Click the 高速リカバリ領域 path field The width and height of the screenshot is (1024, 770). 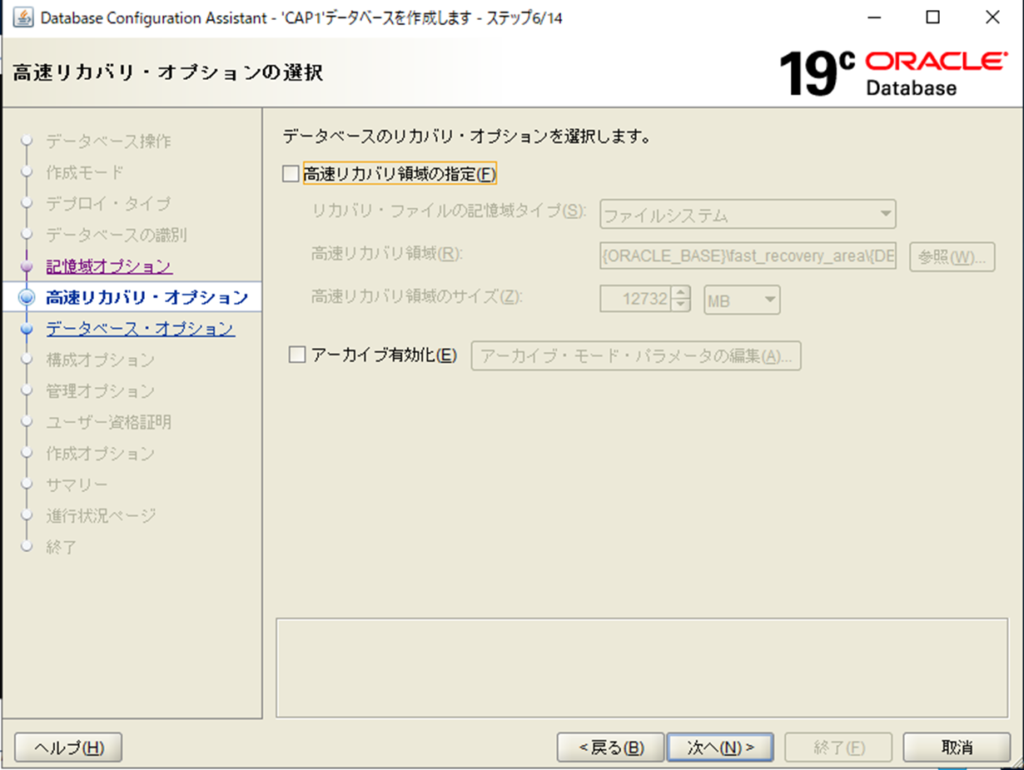coord(748,256)
